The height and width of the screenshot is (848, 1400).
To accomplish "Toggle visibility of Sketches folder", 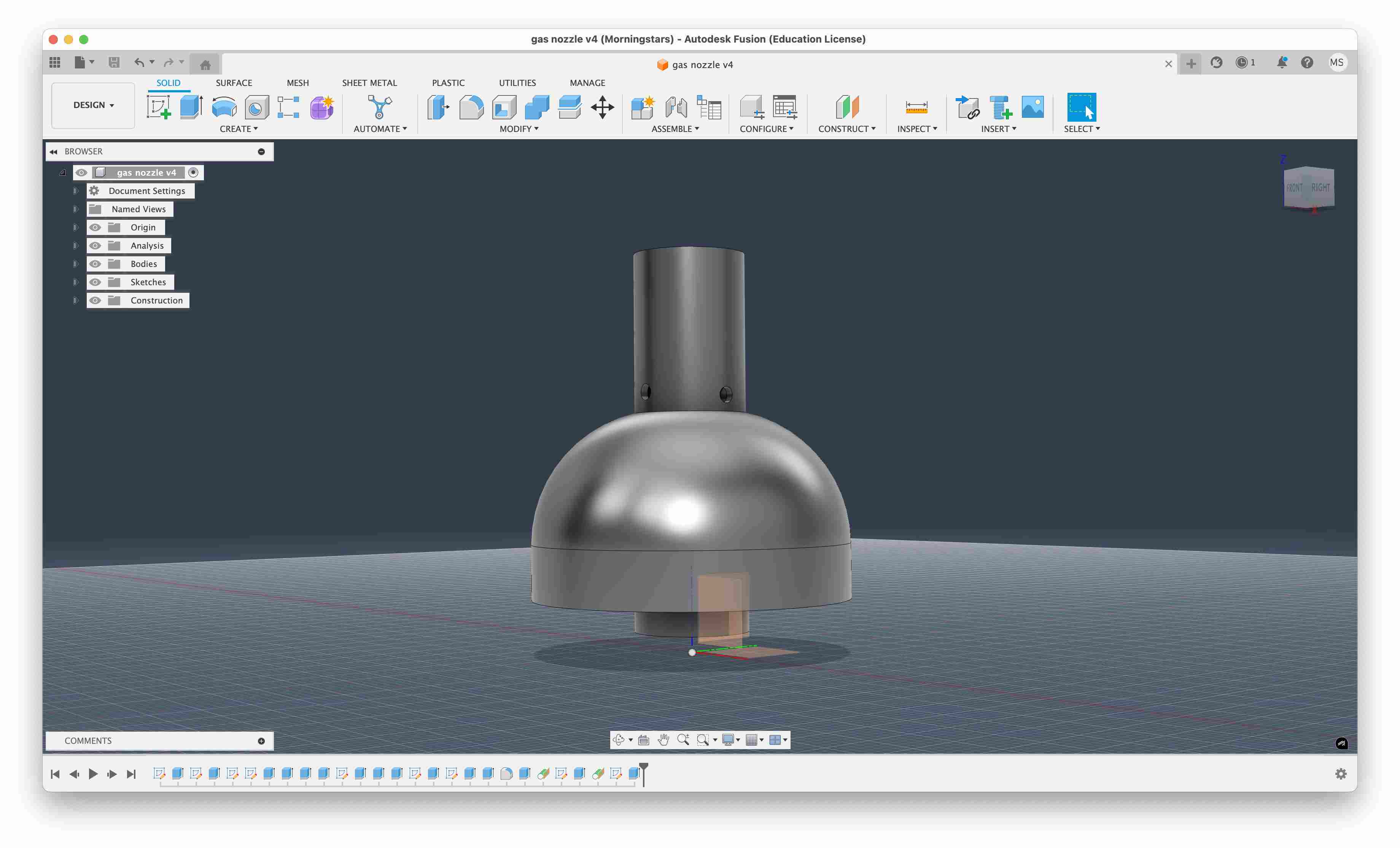I will click(x=95, y=282).
